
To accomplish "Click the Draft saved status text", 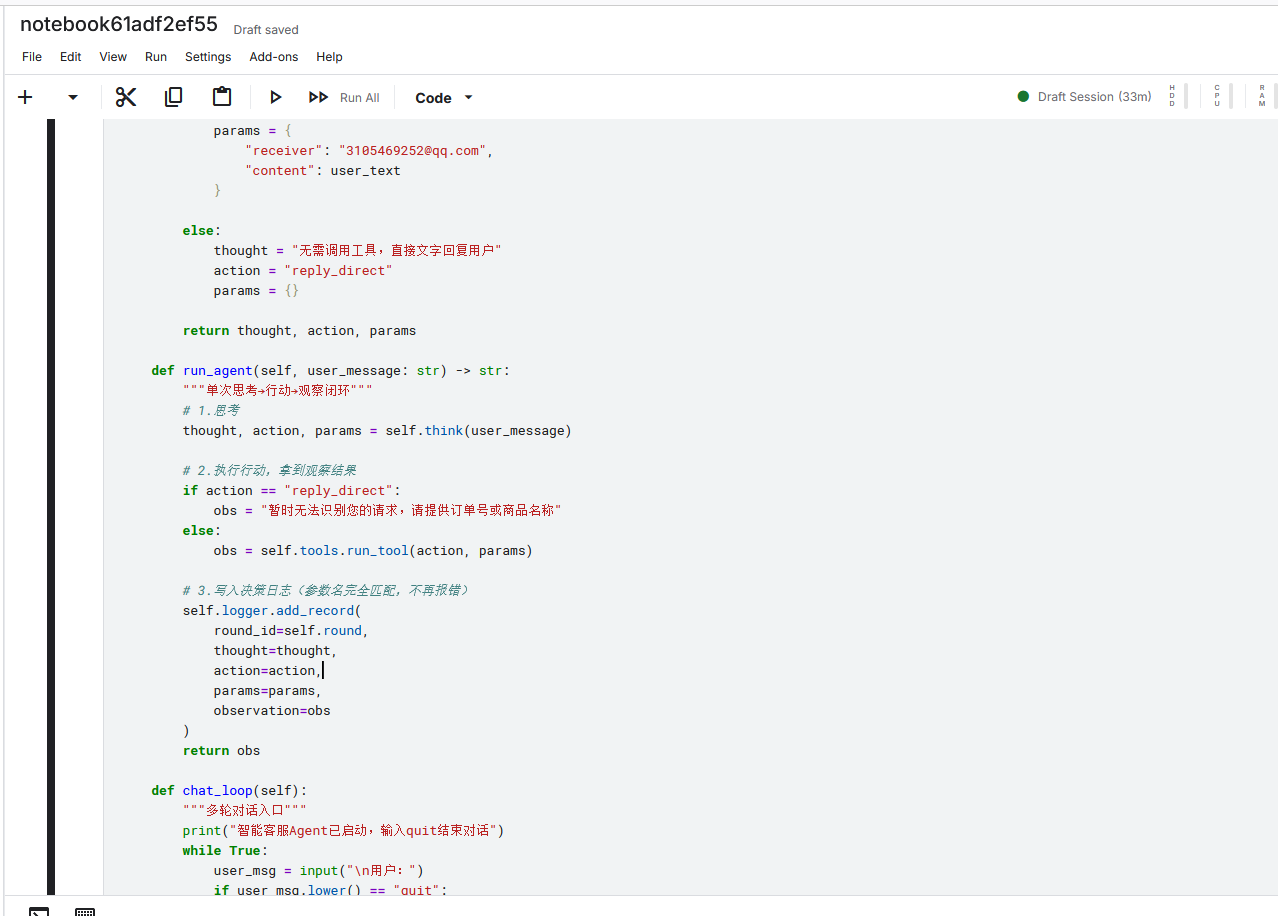I will coord(266,30).
